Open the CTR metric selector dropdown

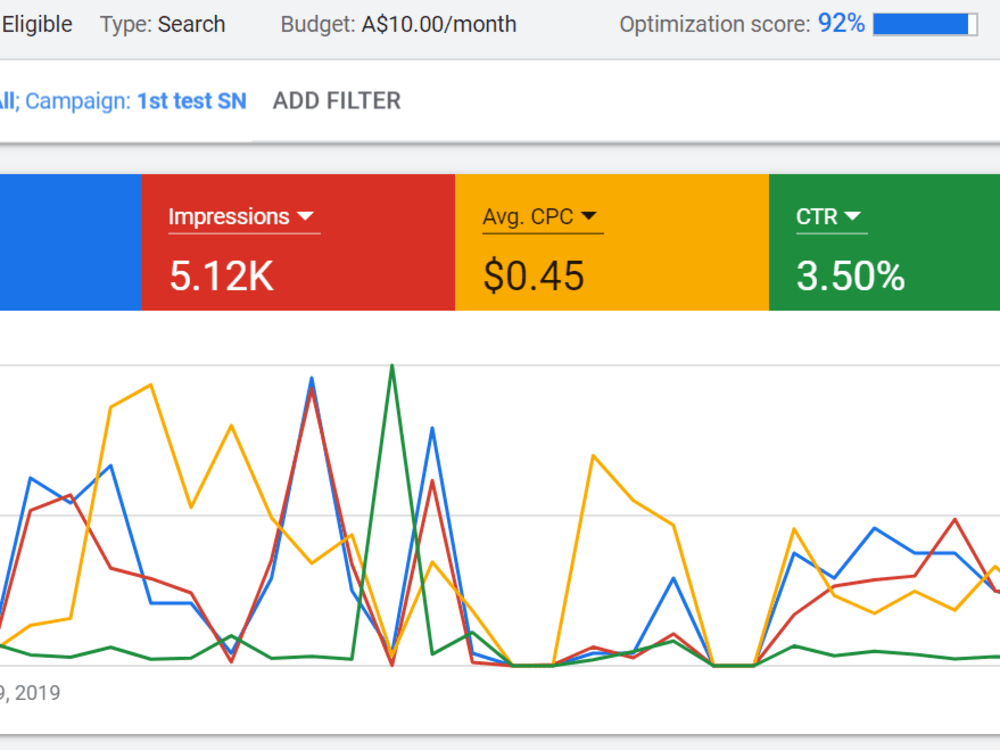tap(852, 216)
